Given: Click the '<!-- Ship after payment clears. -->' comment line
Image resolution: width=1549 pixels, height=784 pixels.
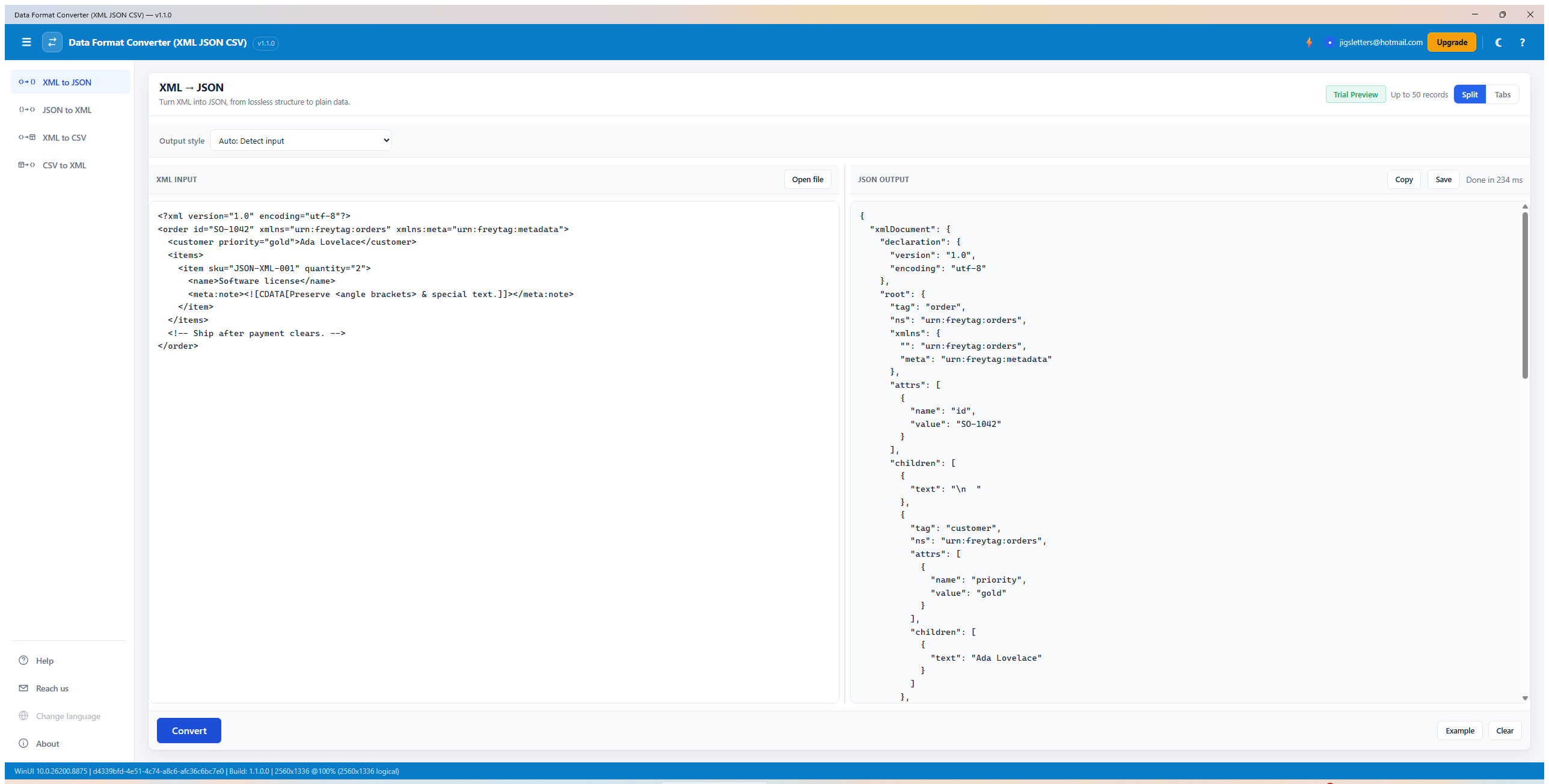Looking at the screenshot, I should (257, 333).
